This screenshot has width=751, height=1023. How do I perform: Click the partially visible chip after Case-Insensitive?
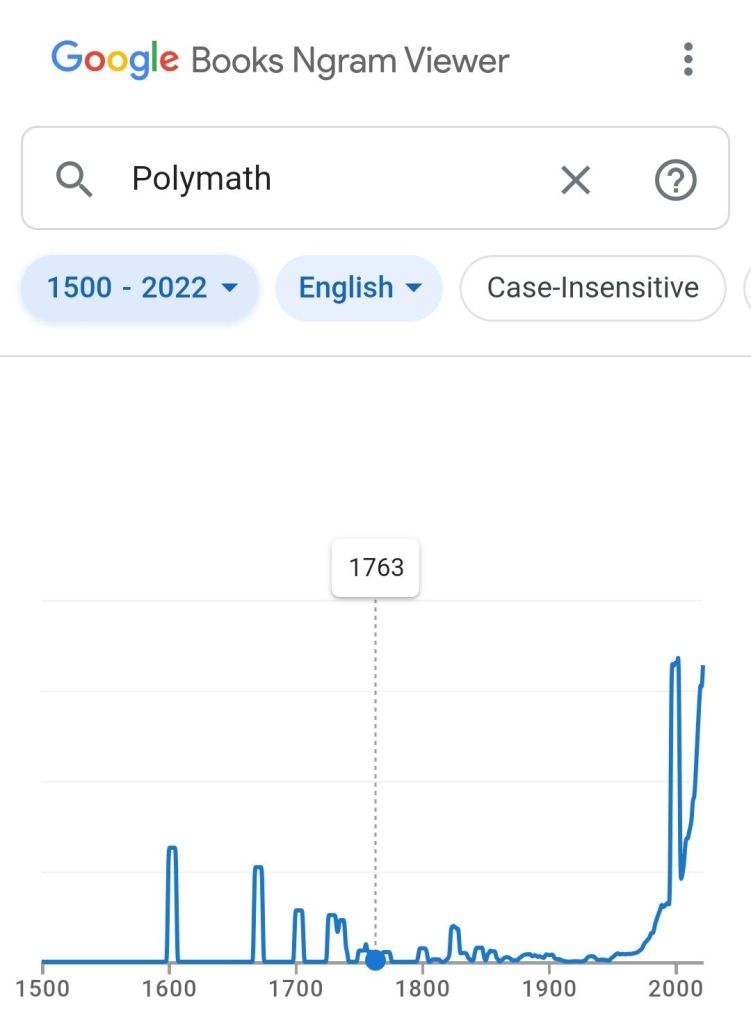[746, 288]
